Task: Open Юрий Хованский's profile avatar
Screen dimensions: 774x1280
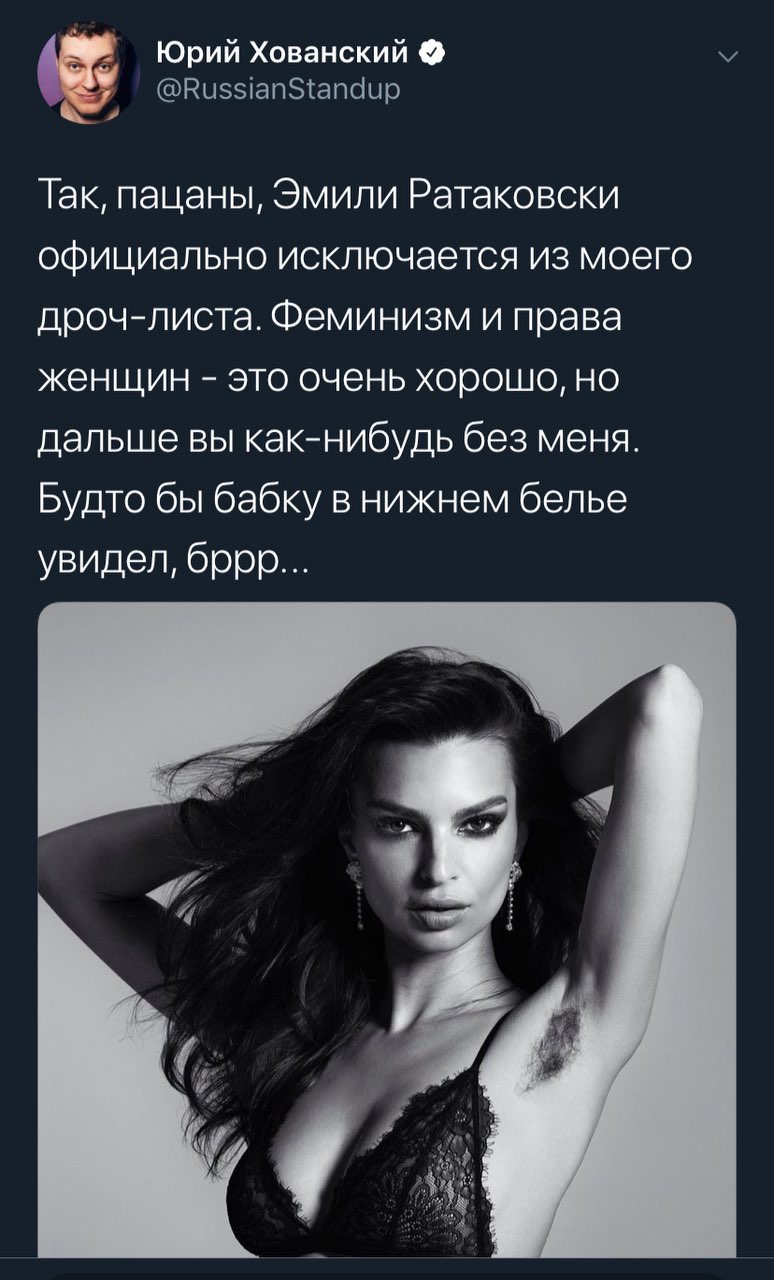Action: point(88,72)
